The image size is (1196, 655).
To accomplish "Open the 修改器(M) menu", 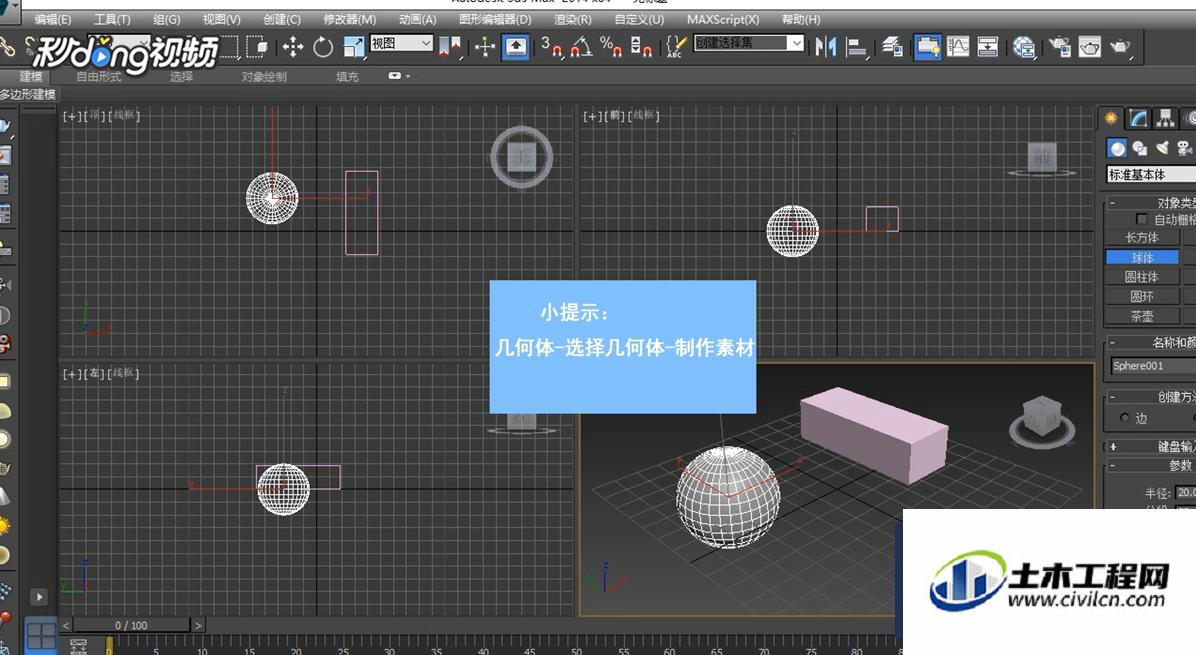I will (x=350, y=19).
